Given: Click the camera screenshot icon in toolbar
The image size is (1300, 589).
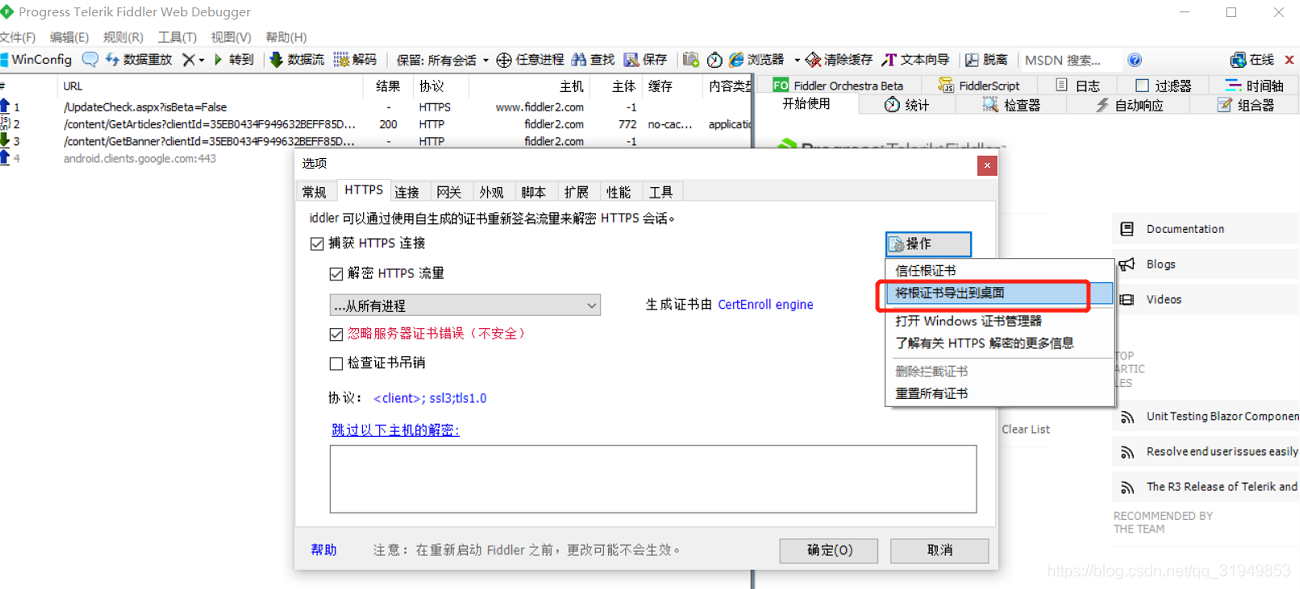Looking at the screenshot, I should [690, 60].
